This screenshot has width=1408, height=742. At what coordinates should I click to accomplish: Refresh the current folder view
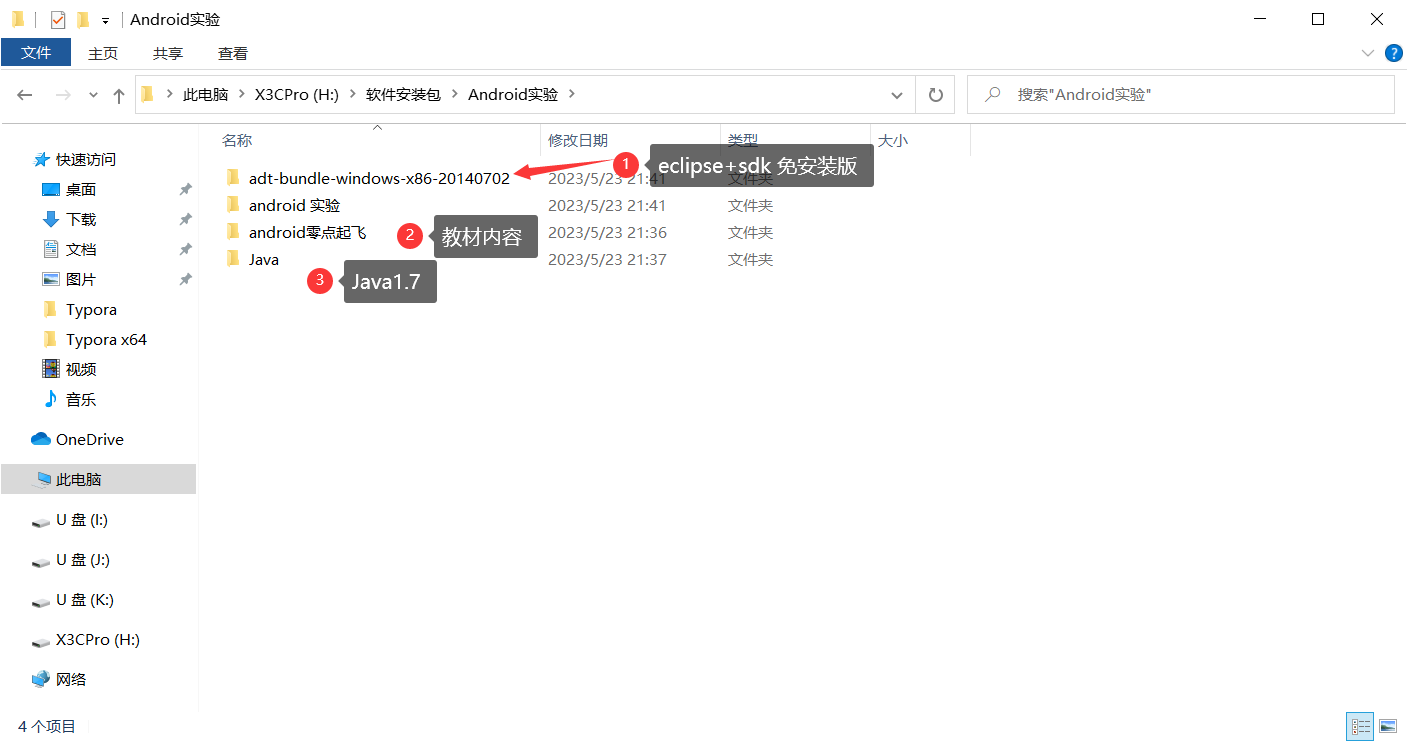pos(935,94)
